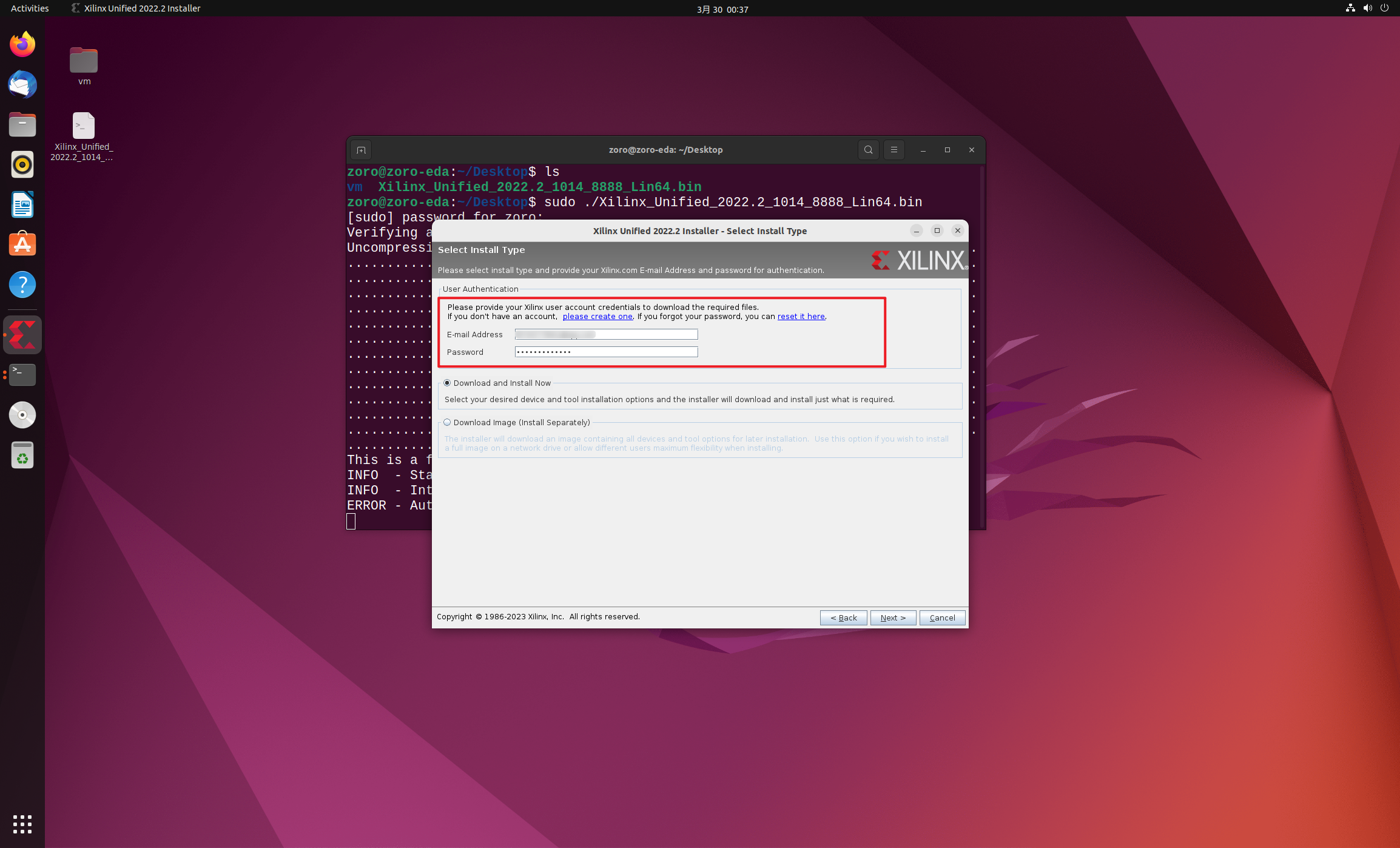
Task: Open the Trash icon in dock
Action: [22, 455]
